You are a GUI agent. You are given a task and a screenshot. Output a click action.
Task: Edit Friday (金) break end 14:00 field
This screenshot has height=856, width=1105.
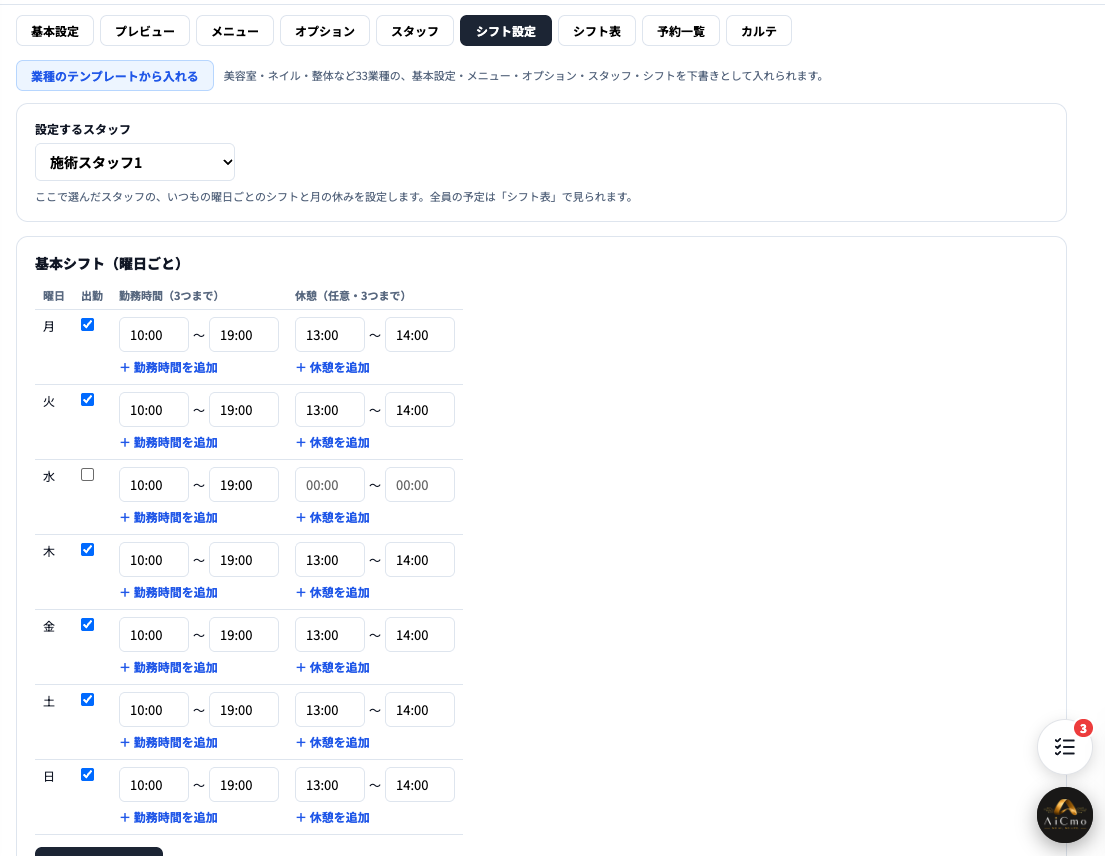click(x=420, y=635)
